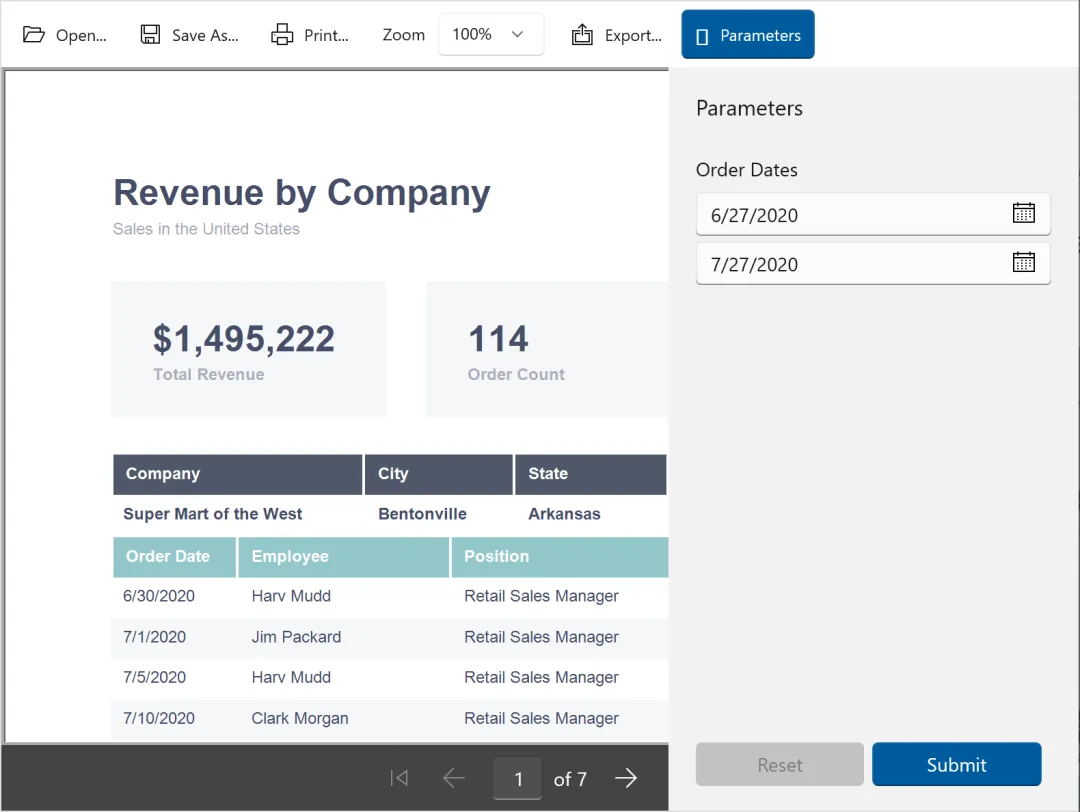
Task: Click the Open folder icon
Action: (x=34, y=35)
